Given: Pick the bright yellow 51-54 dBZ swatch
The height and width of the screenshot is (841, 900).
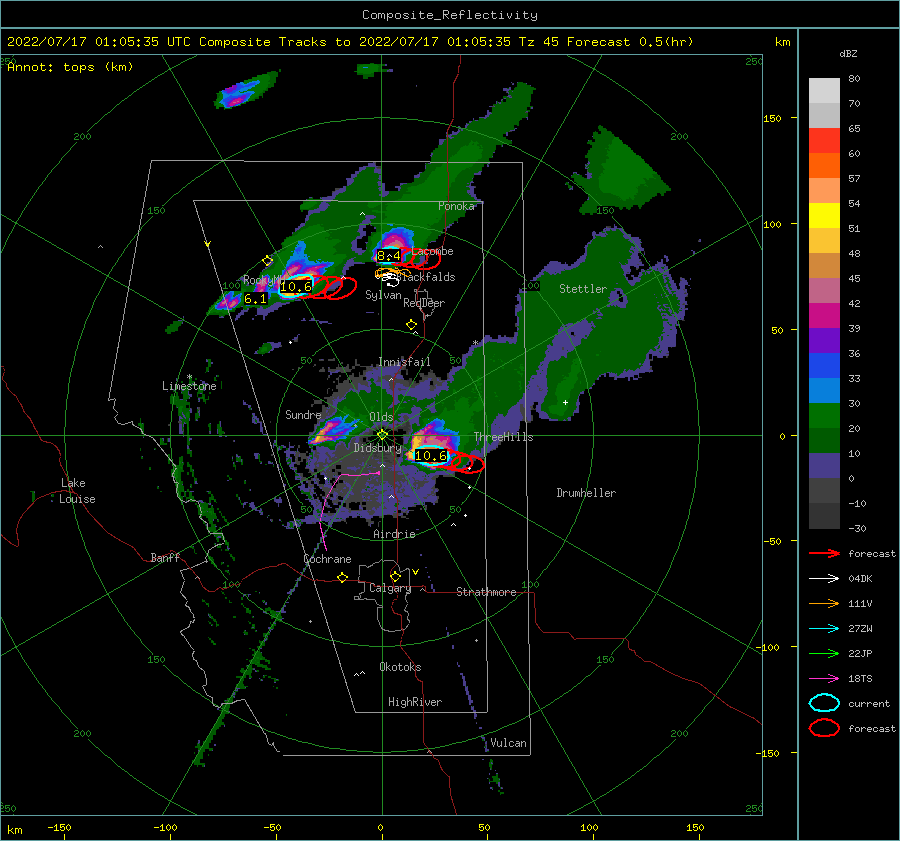Looking at the screenshot, I should (824, 216).
